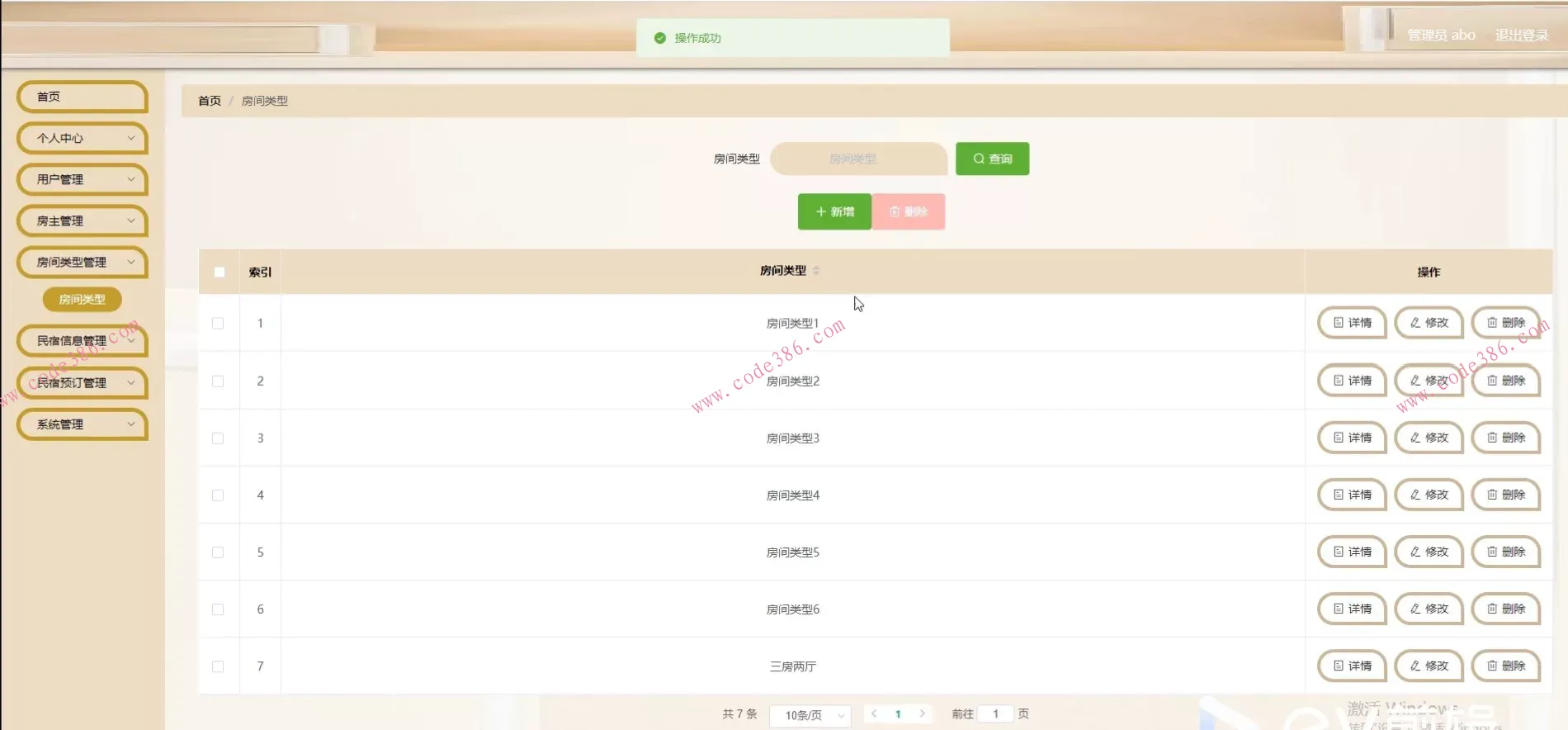The height and width of the screenshot is (730, 1568).
Task: Add a new room type with 新增
Action: click(x=834, y=211)
